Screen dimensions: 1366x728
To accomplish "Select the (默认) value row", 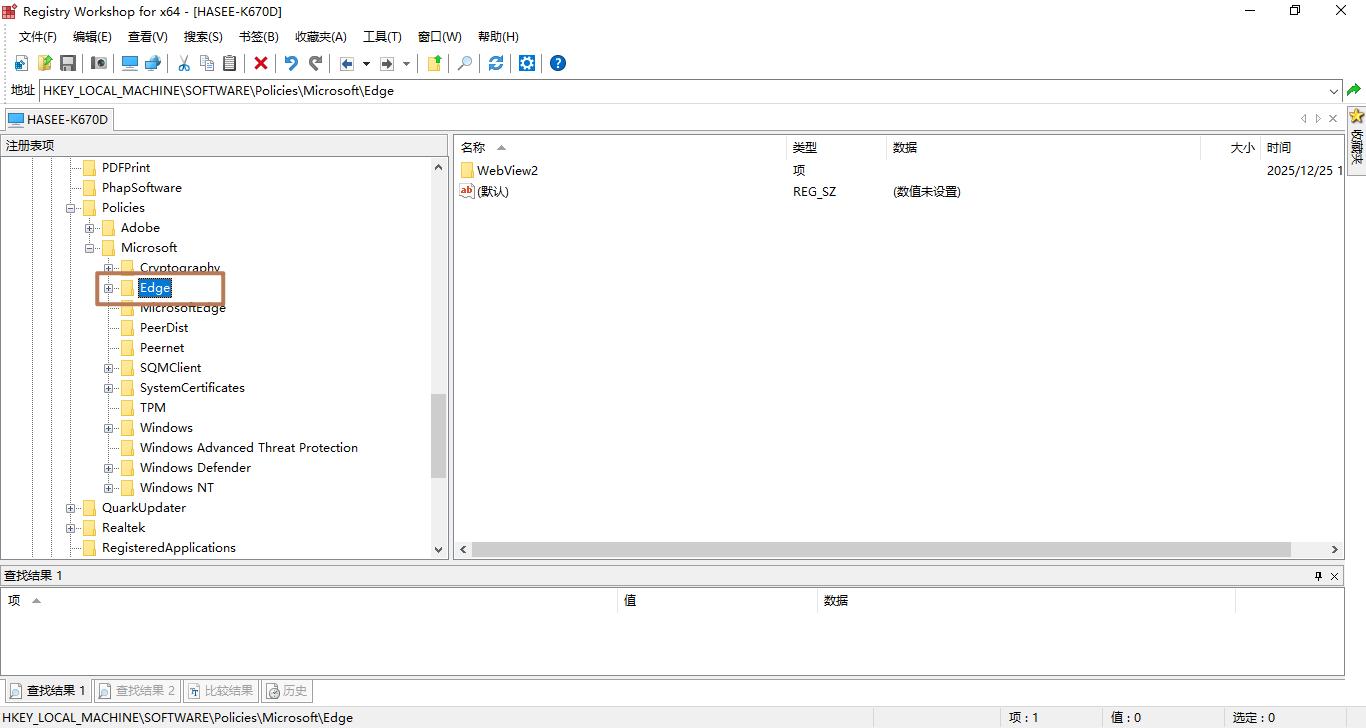I will tap(484, 192).
